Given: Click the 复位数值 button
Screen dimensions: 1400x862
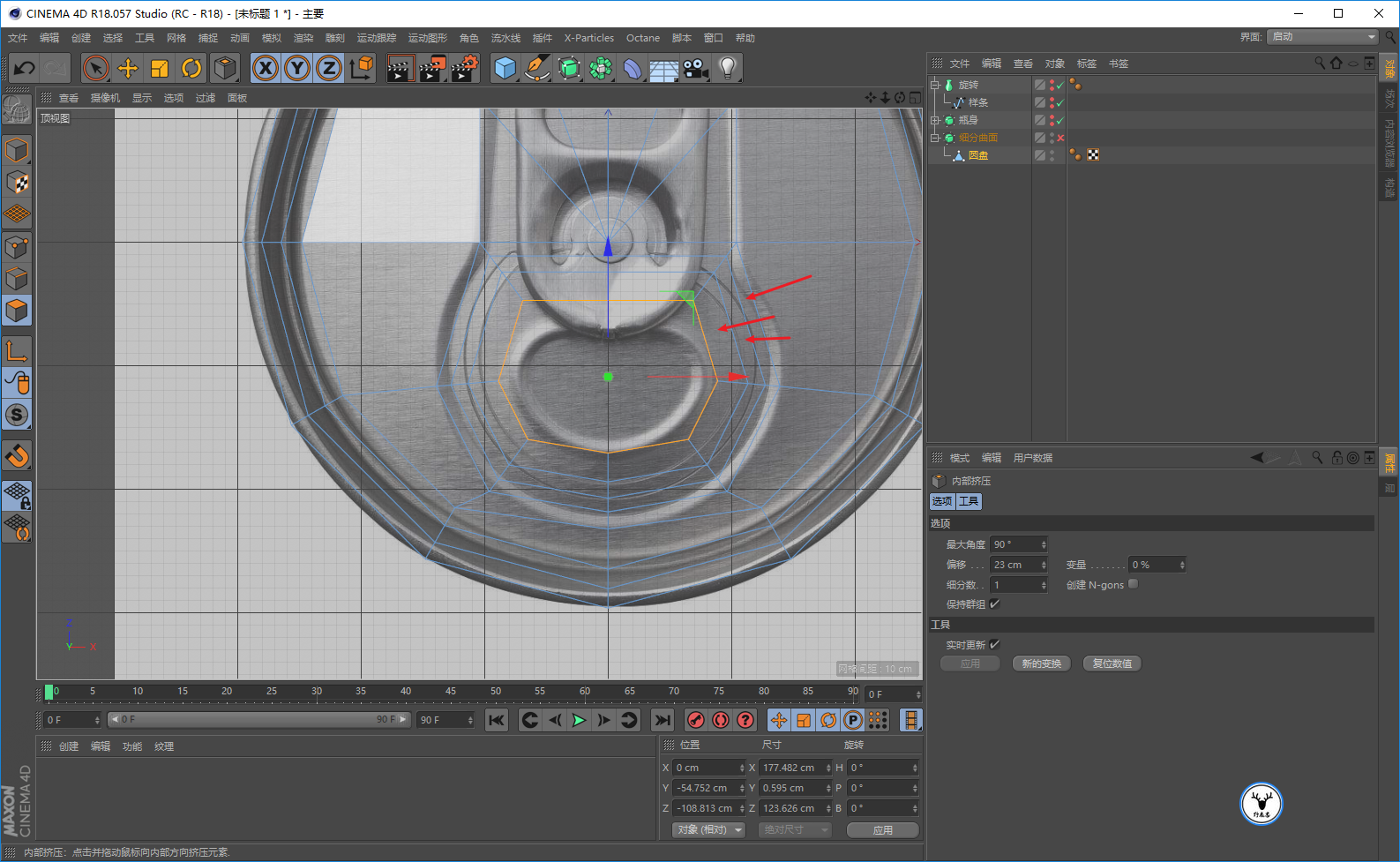Looking at the screenshot, I should tap(1112, 663).
